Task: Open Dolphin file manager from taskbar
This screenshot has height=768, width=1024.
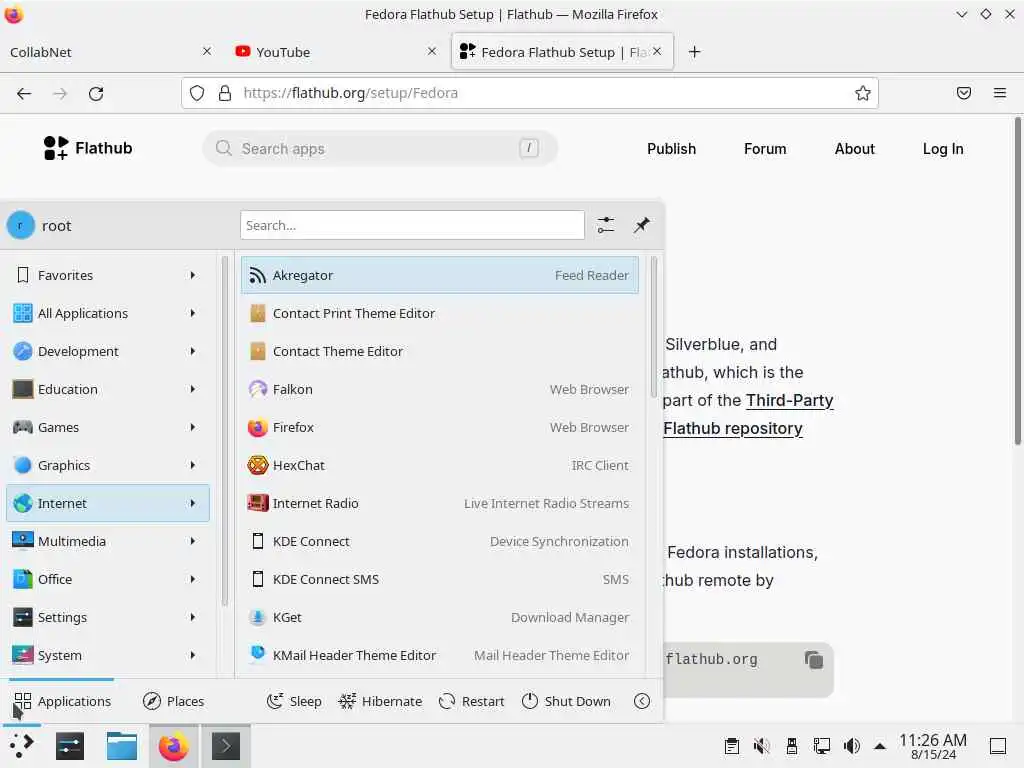Action: tap(121, 746)
